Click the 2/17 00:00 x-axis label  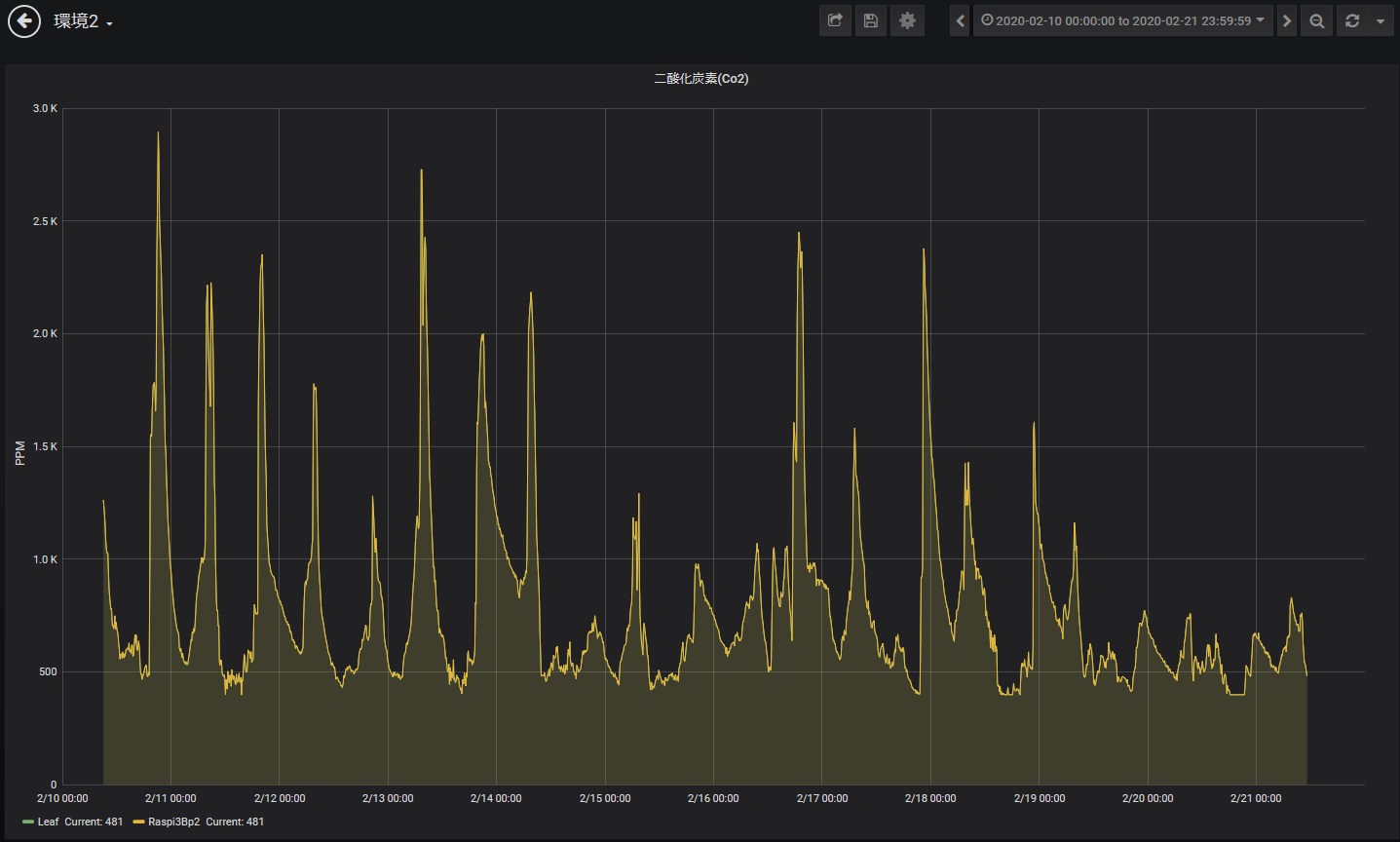tap(822, 798)
